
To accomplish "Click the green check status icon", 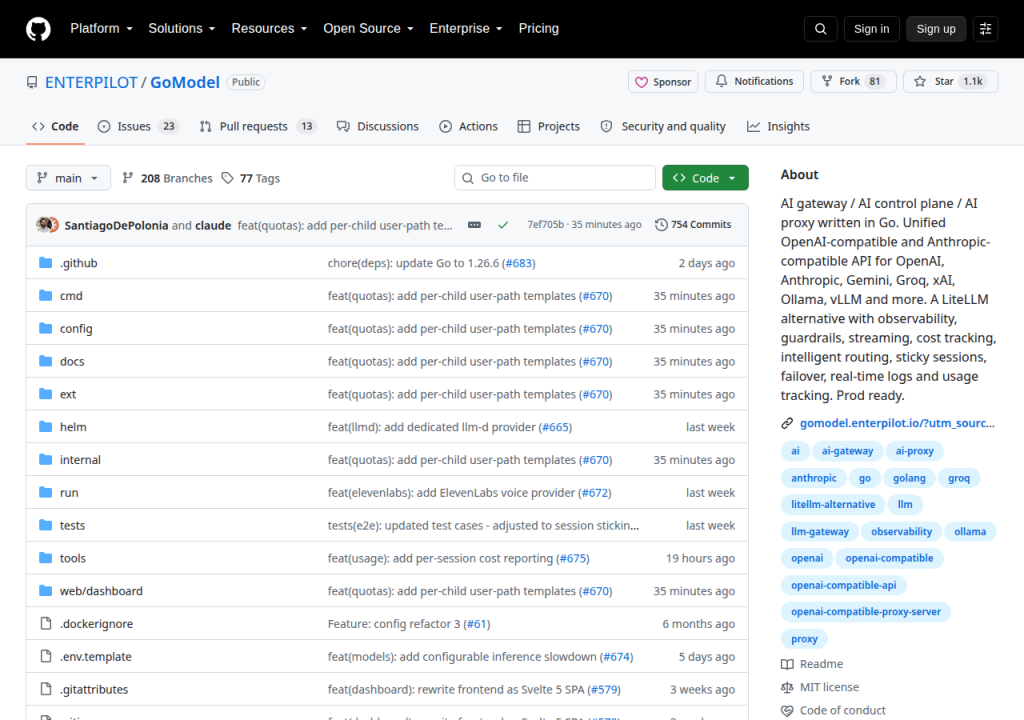I will tap(503, 225).
